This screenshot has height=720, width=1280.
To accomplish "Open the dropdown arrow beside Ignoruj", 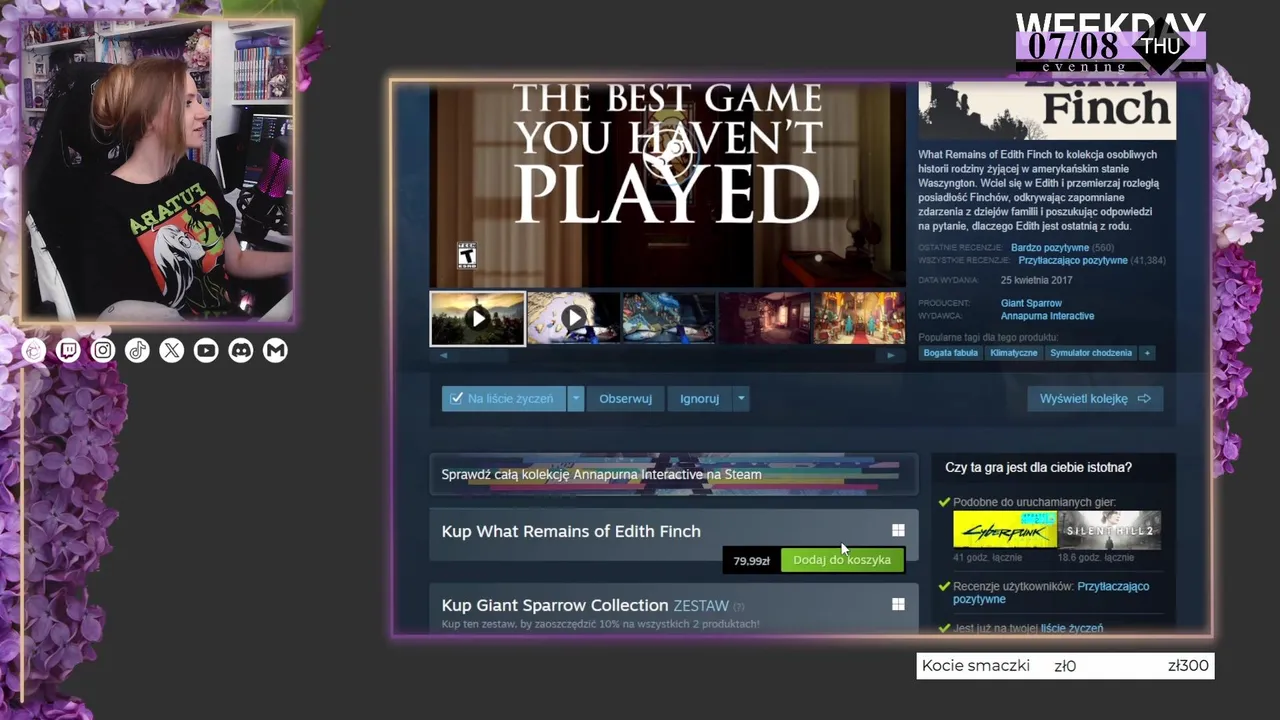I will 740,399.
